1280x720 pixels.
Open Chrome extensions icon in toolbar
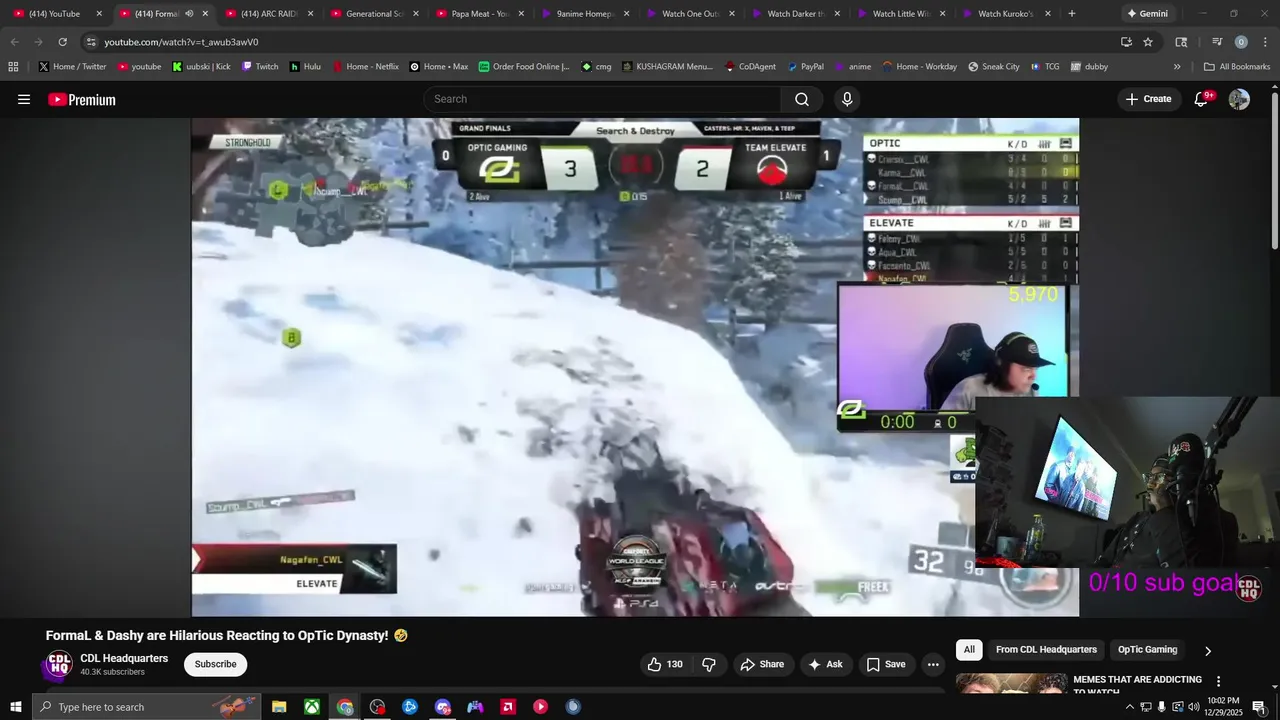click(1181, 42)
